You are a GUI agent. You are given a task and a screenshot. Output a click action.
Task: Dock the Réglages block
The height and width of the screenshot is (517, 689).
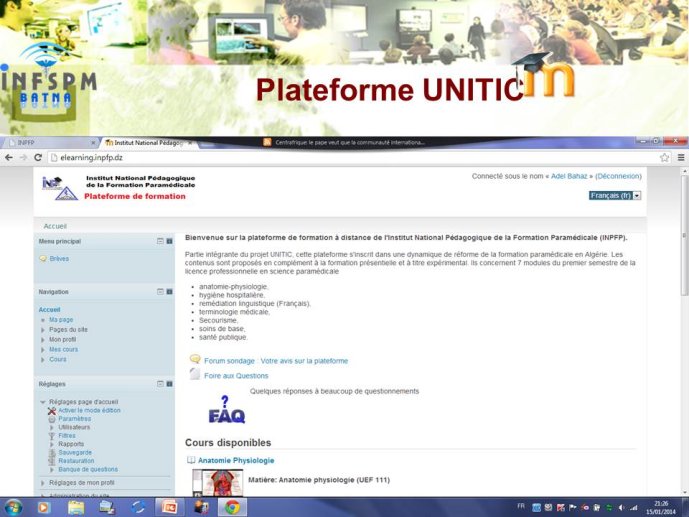pos(169,384)
